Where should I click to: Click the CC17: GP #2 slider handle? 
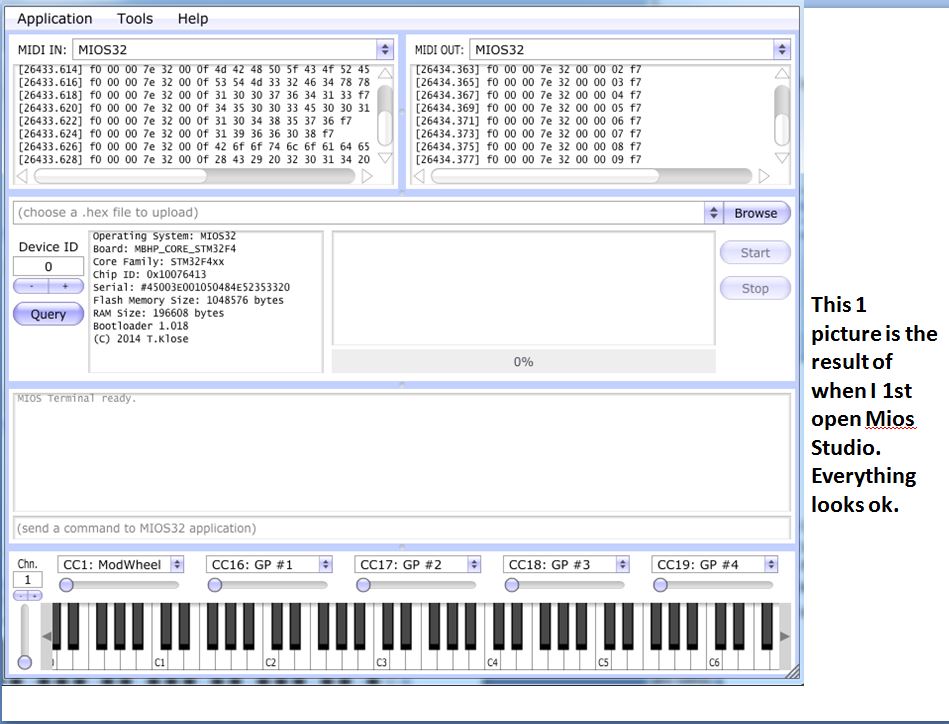click(364, 585)
